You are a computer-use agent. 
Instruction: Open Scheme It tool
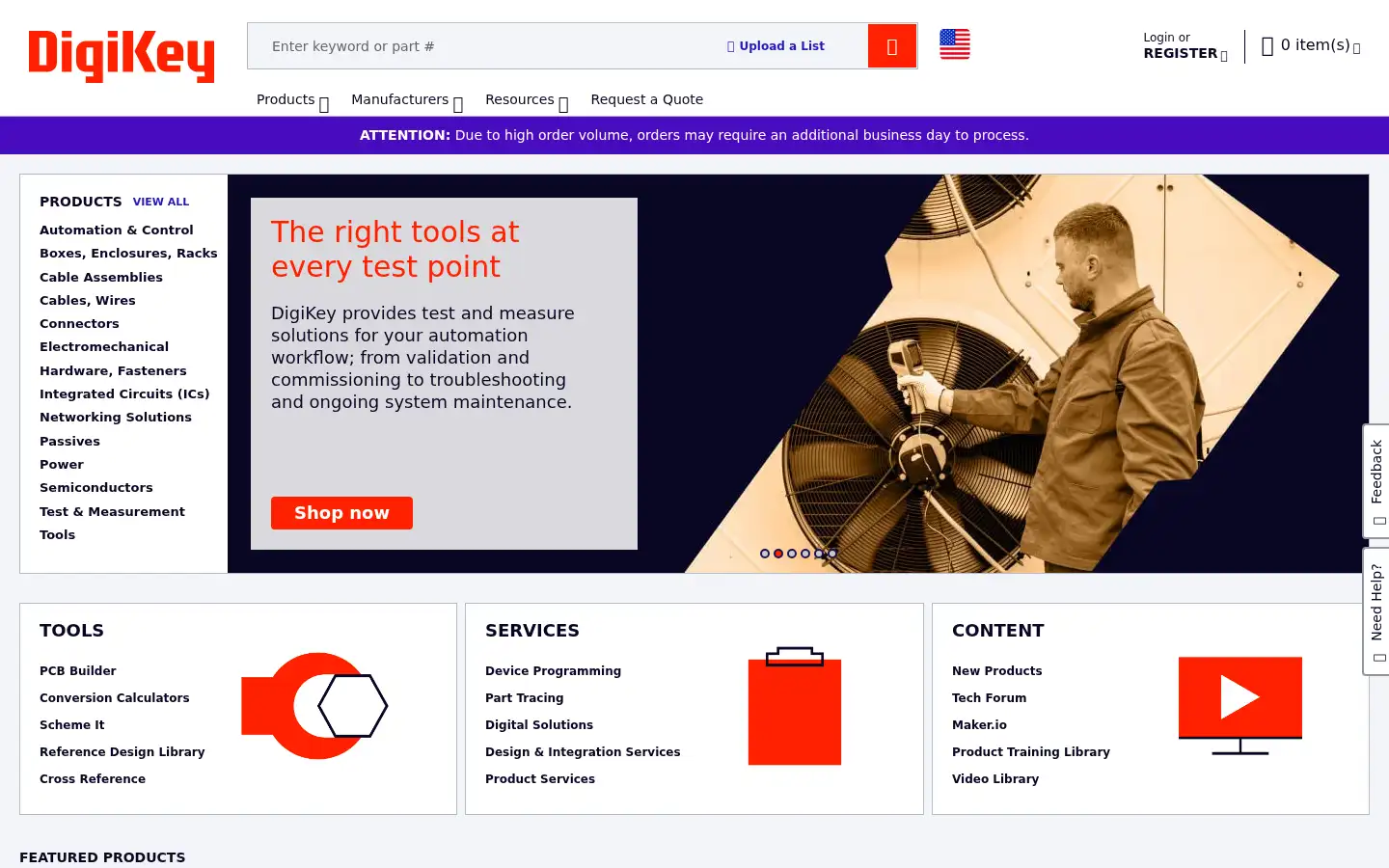(72, 725)
